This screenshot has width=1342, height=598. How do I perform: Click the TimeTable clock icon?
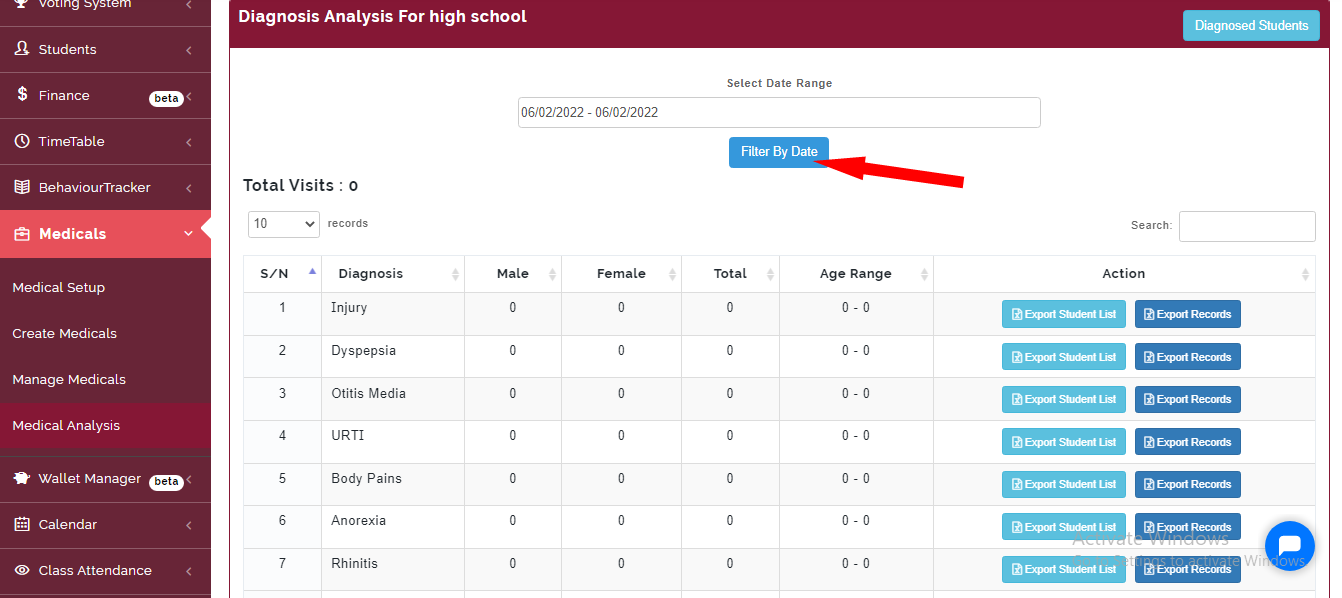coord(22,141)
